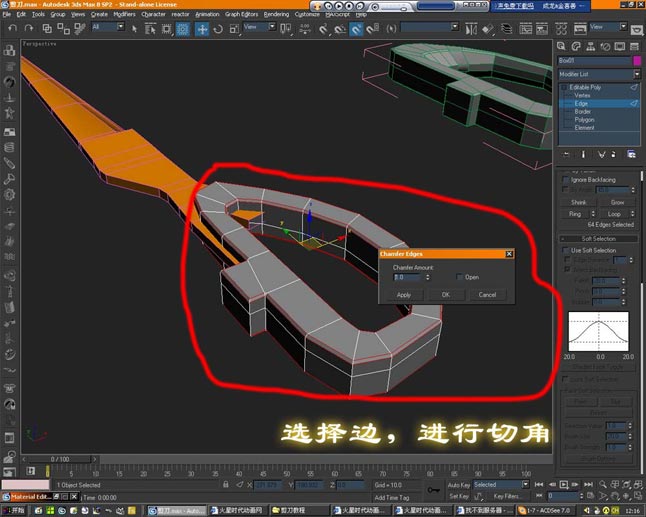Viewport: 646px width, 517px height.
Task: Open the Layer Manager icon
Action: click(506, 29)
